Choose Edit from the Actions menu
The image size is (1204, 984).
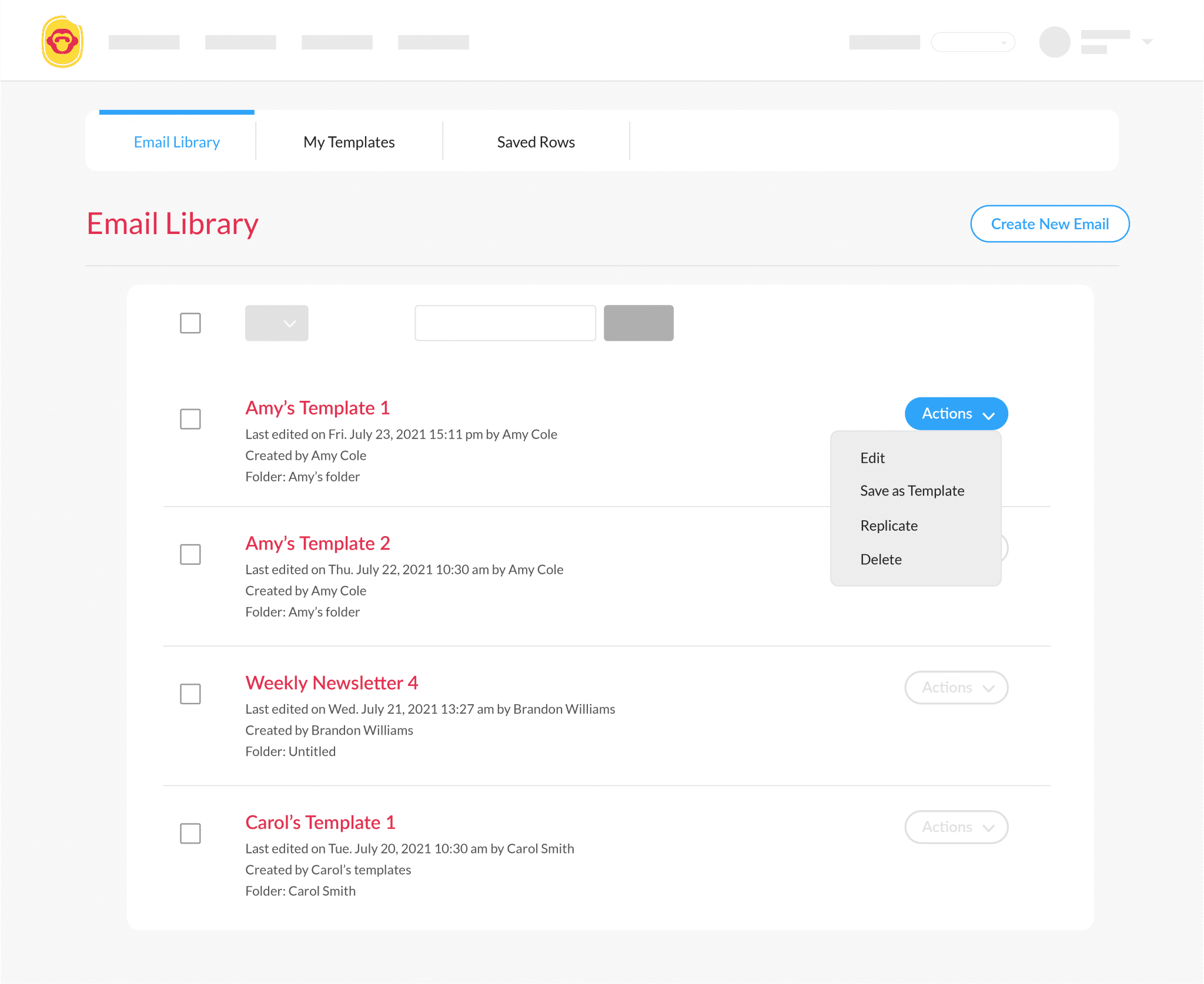pyautogui.click(x=872, y=458)
